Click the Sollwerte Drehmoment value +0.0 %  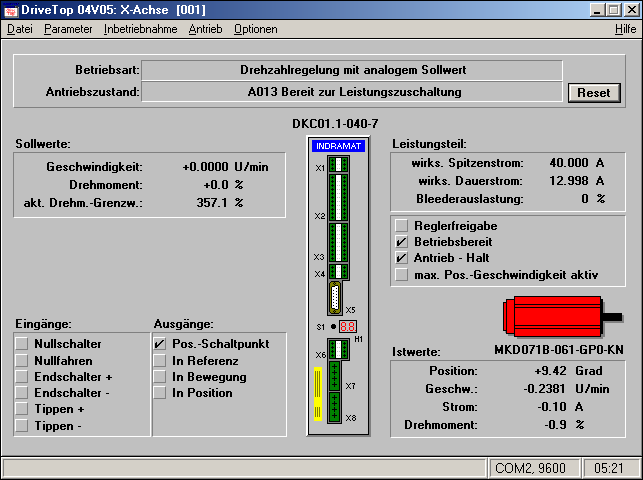click(223, 185)
